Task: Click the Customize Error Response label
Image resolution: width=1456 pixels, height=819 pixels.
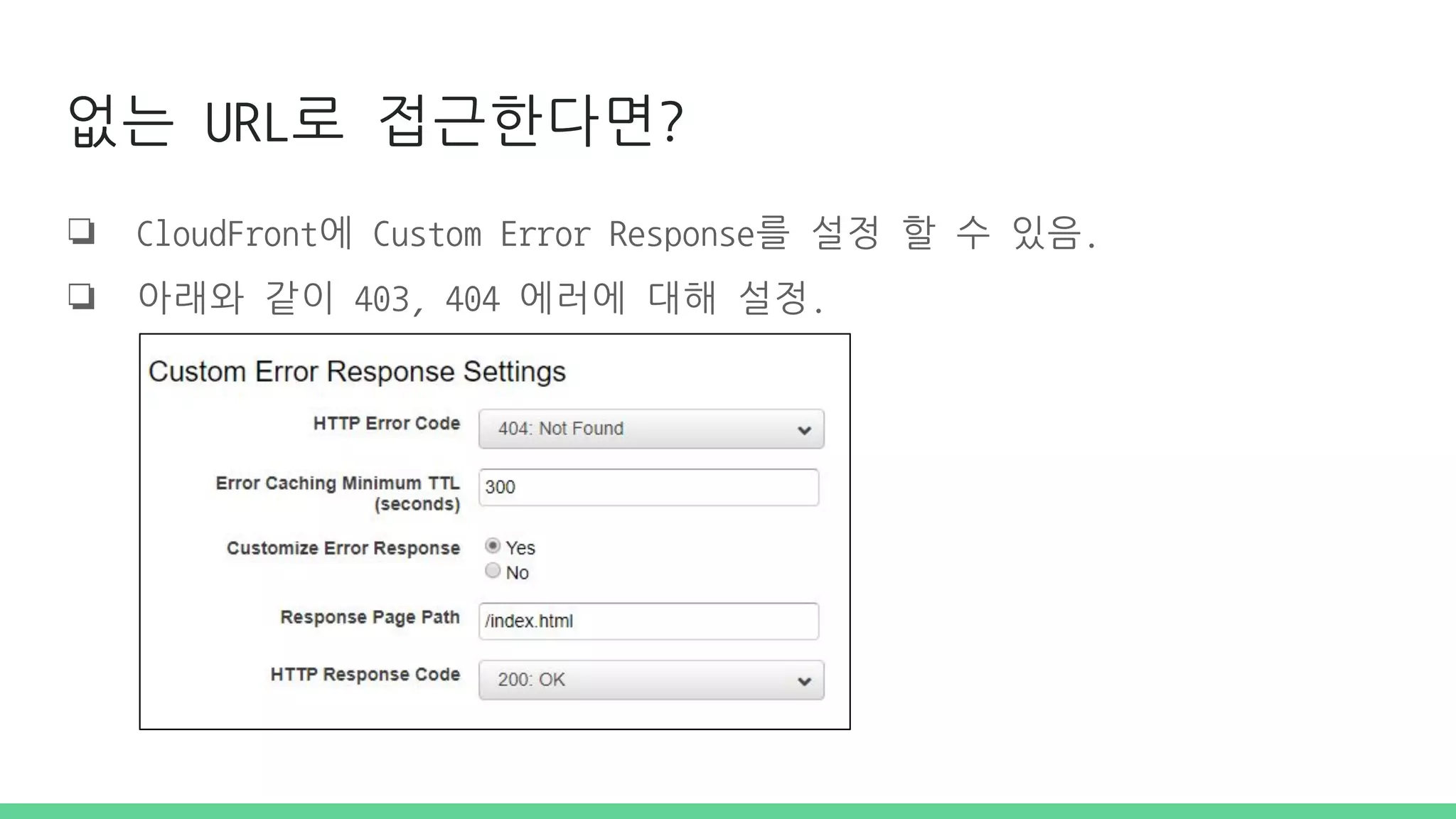Action: click(343, 548)
